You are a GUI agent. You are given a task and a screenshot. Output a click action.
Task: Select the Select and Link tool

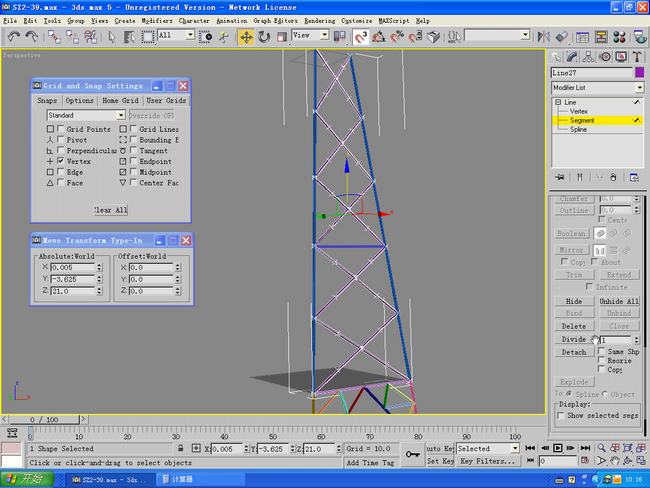tap(54, 37)
